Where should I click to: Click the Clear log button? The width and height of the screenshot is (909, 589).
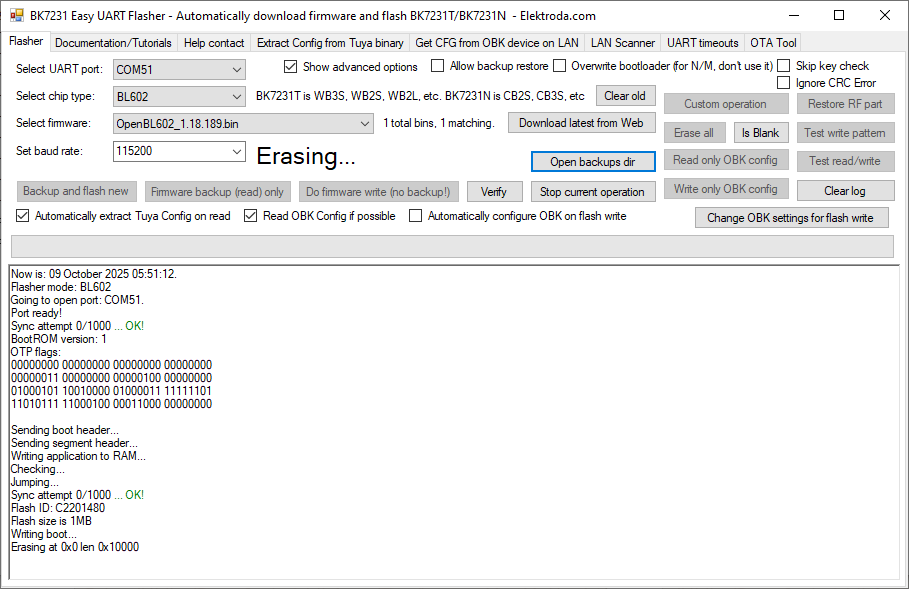point(845,191)
